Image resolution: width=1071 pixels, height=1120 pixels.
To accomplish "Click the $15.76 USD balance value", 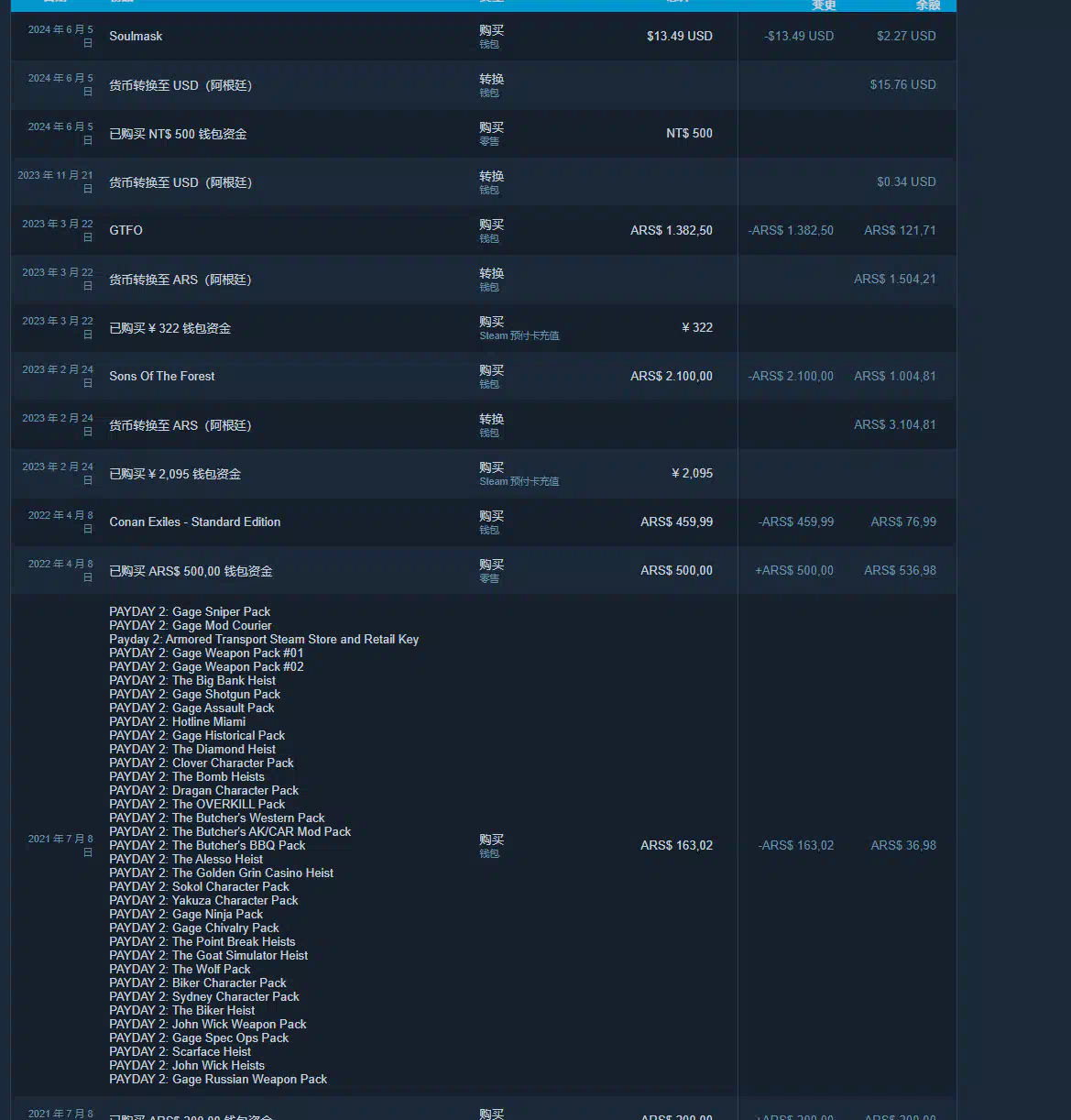I will (902, 84).
